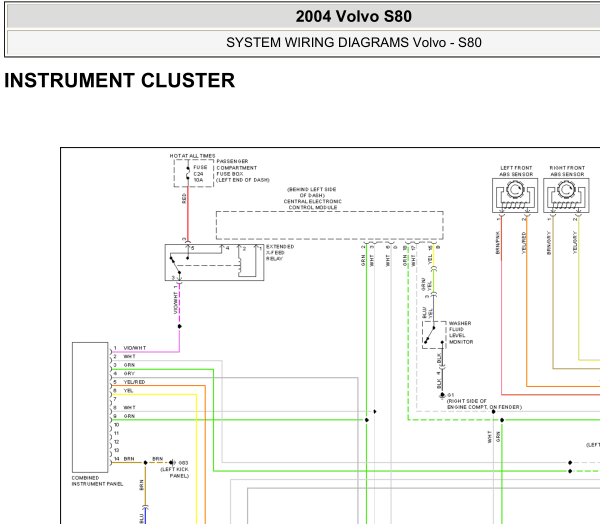This screenshot has height=524, width=600.
Task: Select the Combined Instrument Panel connector box
Action: click(90, 407)
